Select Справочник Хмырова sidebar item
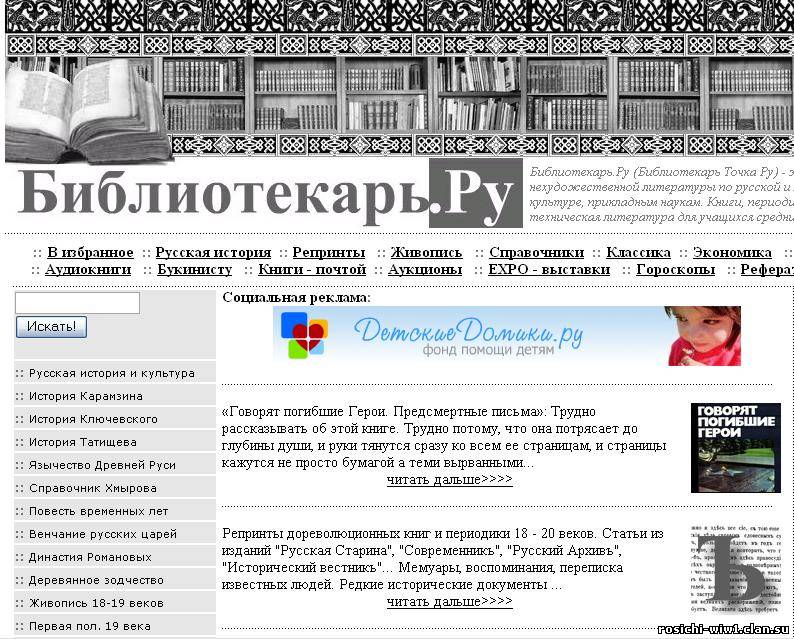This screenshot has height=639, width=794. coord(115,488)
